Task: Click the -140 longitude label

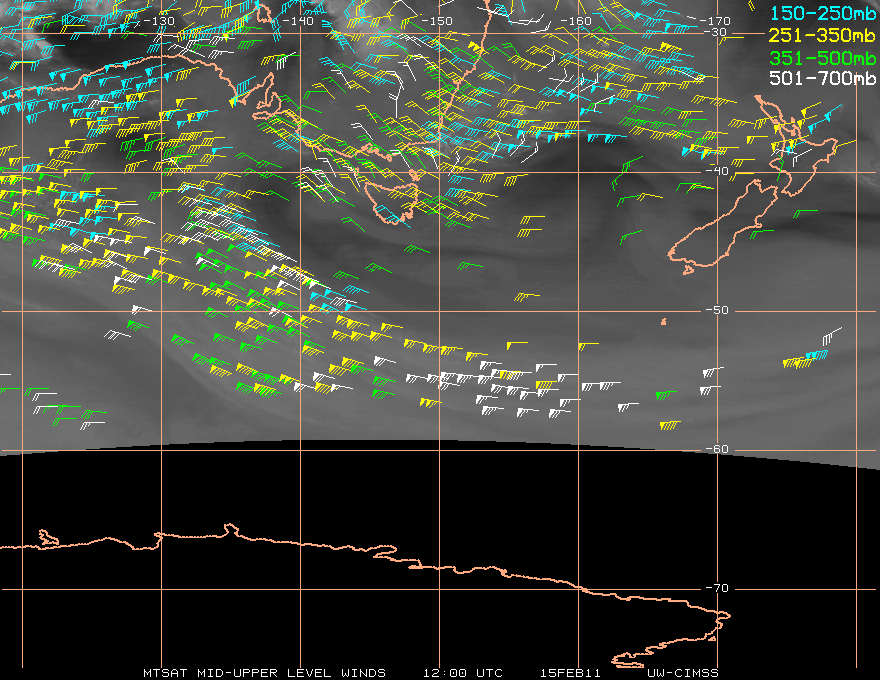Action: [298, 21]
